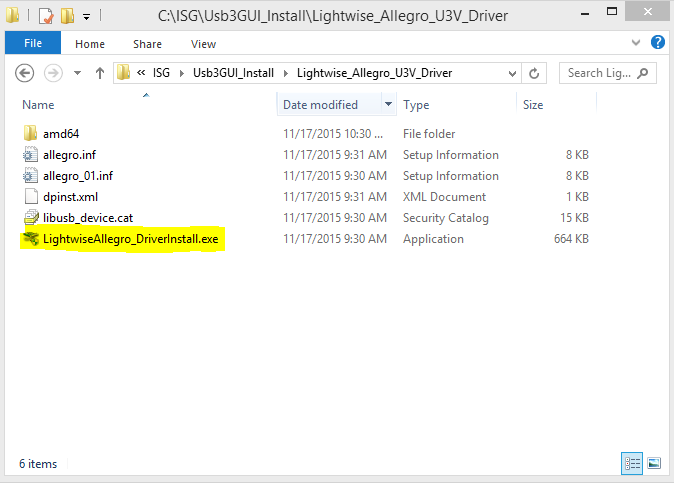Screen dimensions: 674x483
Task: Select the LightwiseAllegro_DriverInstall.exe application icon
Action: click(x=31, y=238)
